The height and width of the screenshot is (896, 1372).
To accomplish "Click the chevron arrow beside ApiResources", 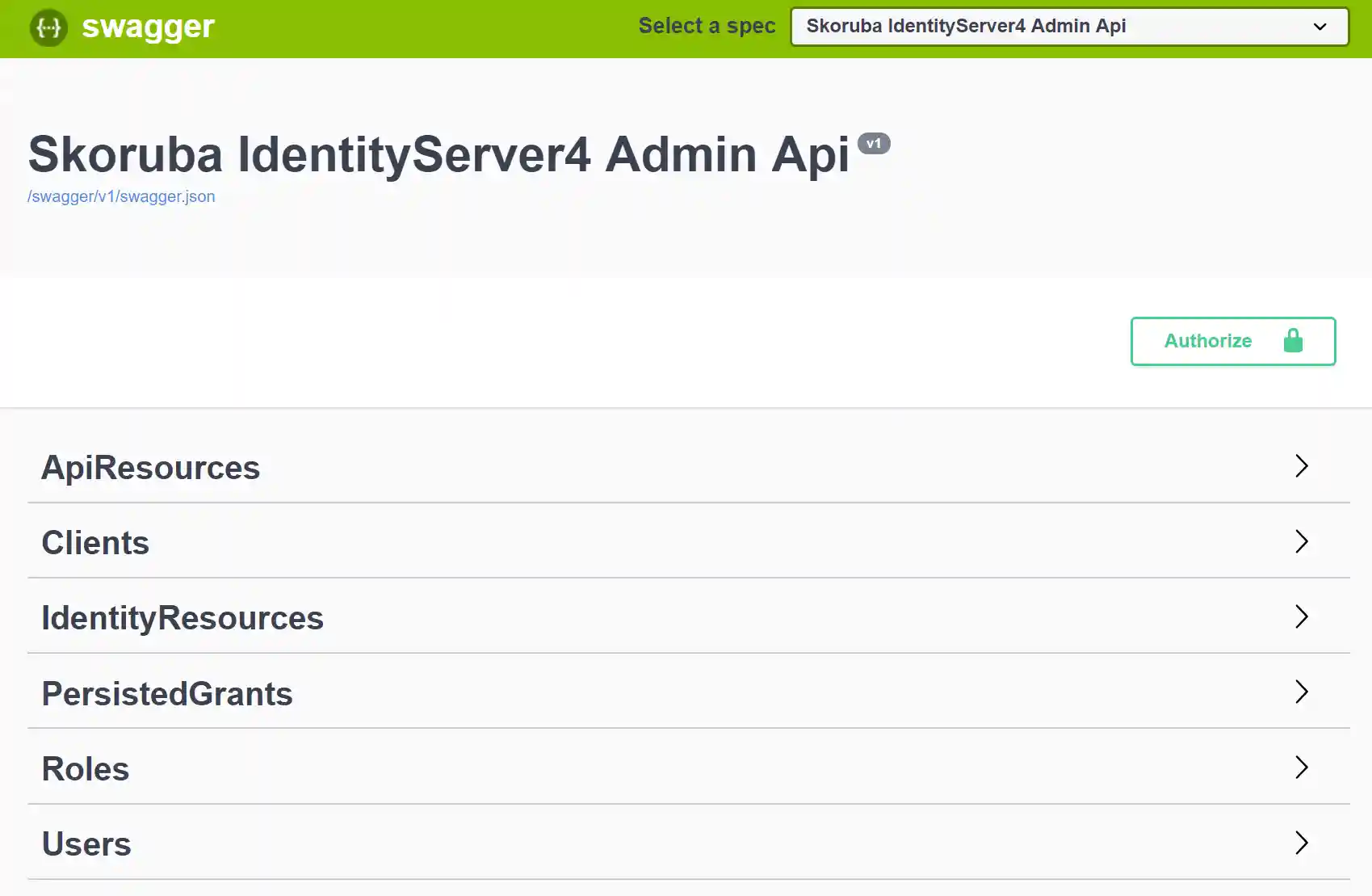I will (1301, 466).
